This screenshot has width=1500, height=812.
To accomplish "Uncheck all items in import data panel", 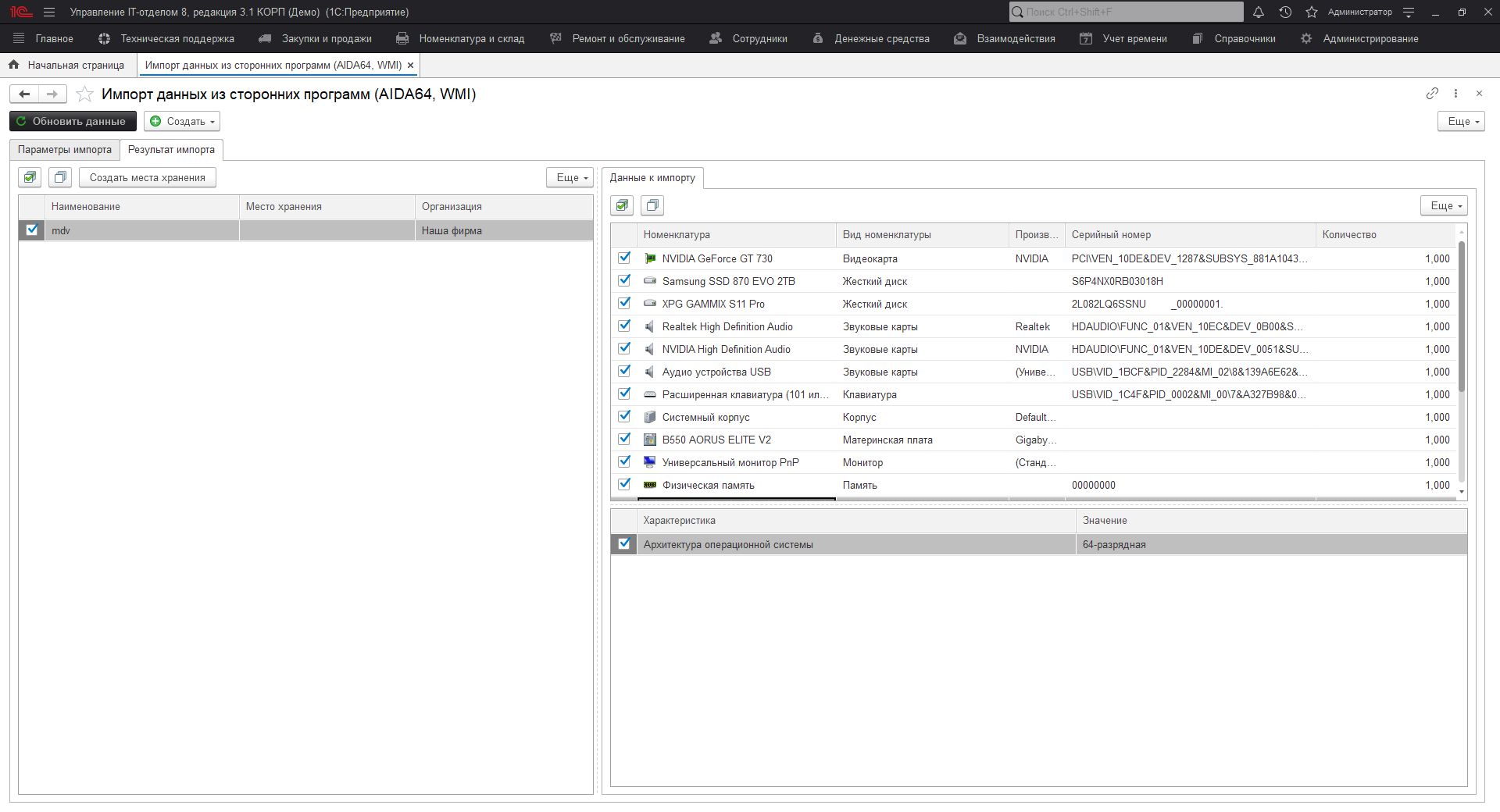I will tap(652, 205).
